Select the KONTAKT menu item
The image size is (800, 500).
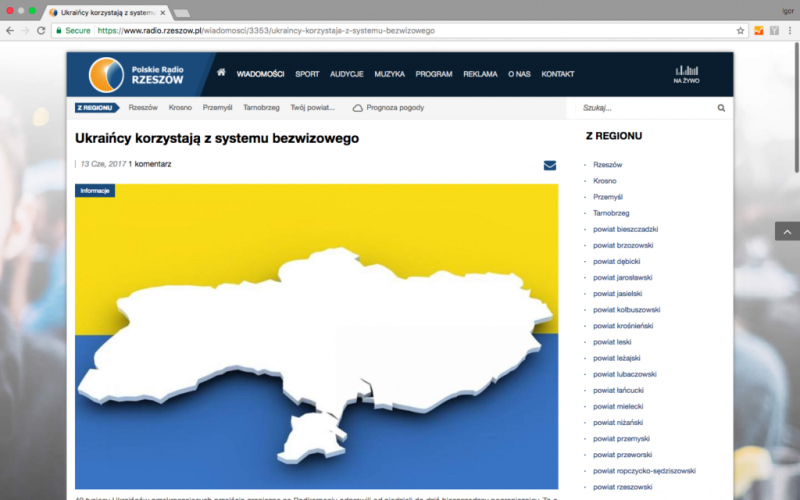(x=558, y=74)
